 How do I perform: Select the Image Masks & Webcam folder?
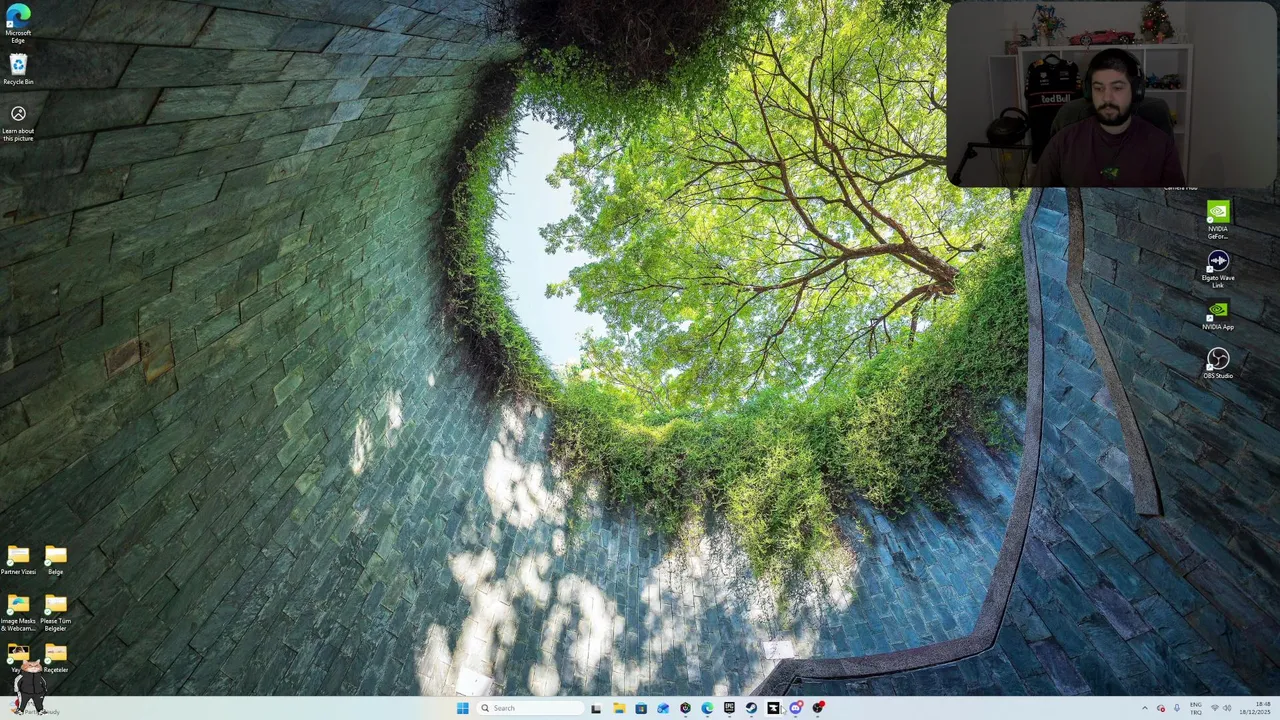coord(18,612)
